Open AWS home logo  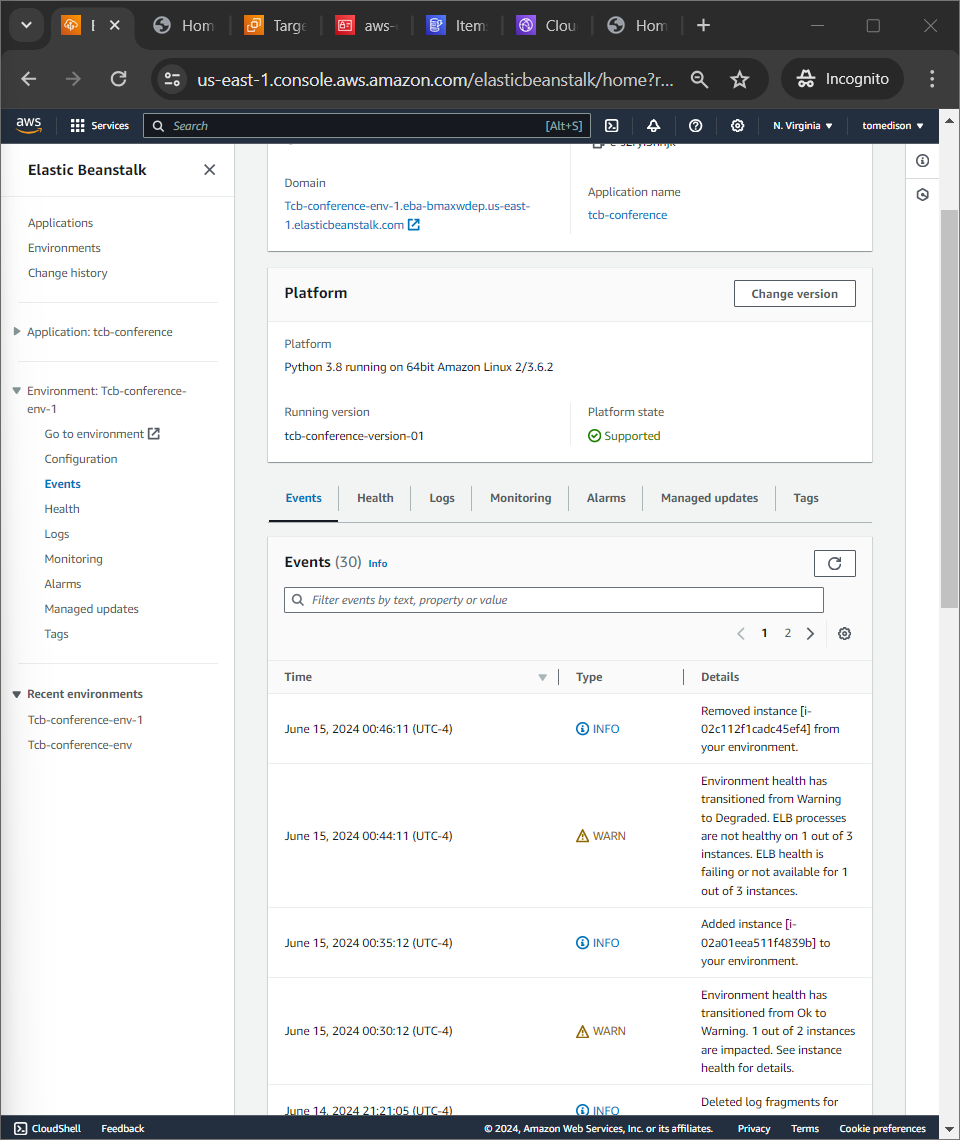[x=28, y=125]
